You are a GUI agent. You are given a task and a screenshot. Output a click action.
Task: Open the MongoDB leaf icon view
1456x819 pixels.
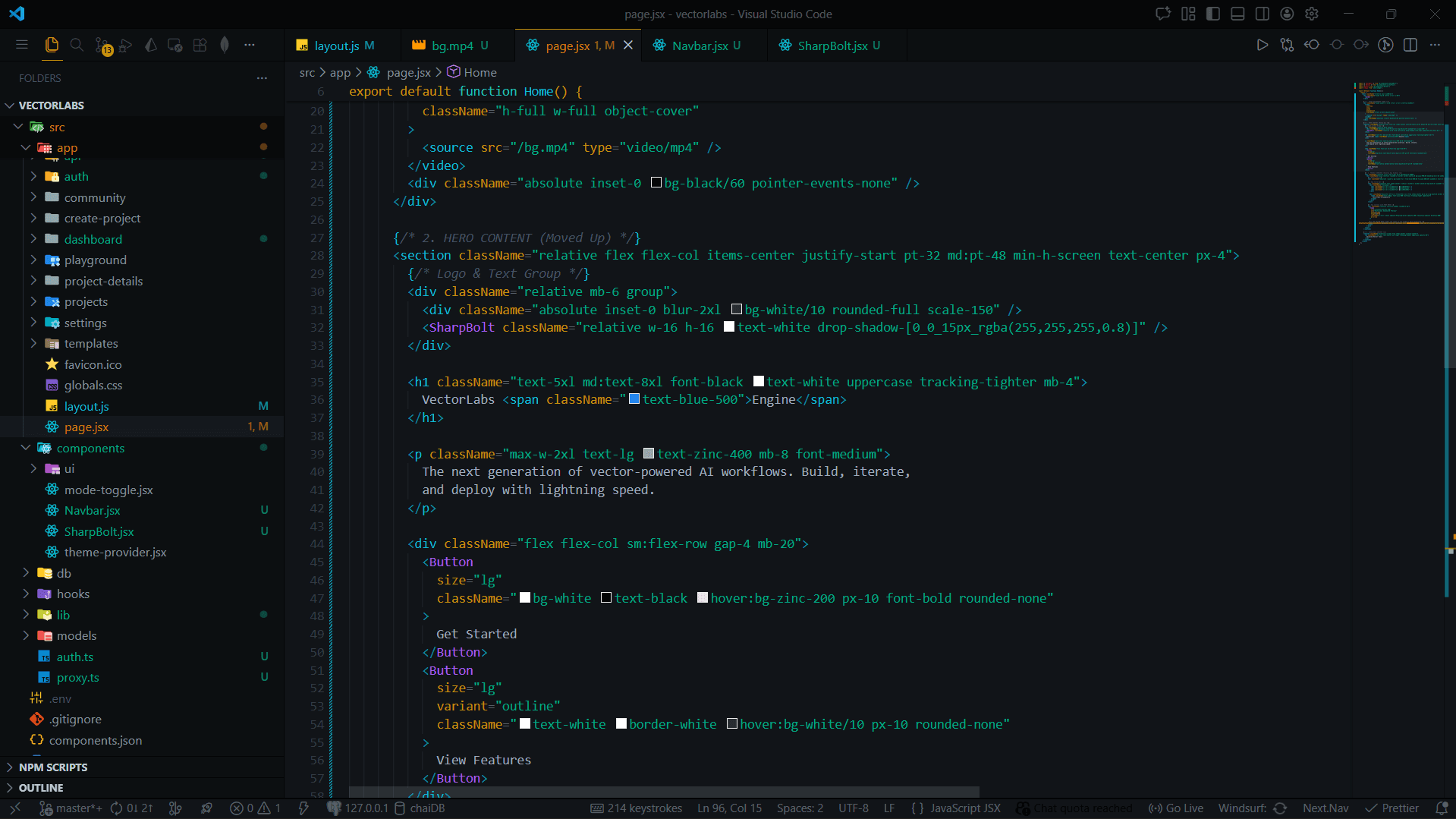click(x=225, y=45)
